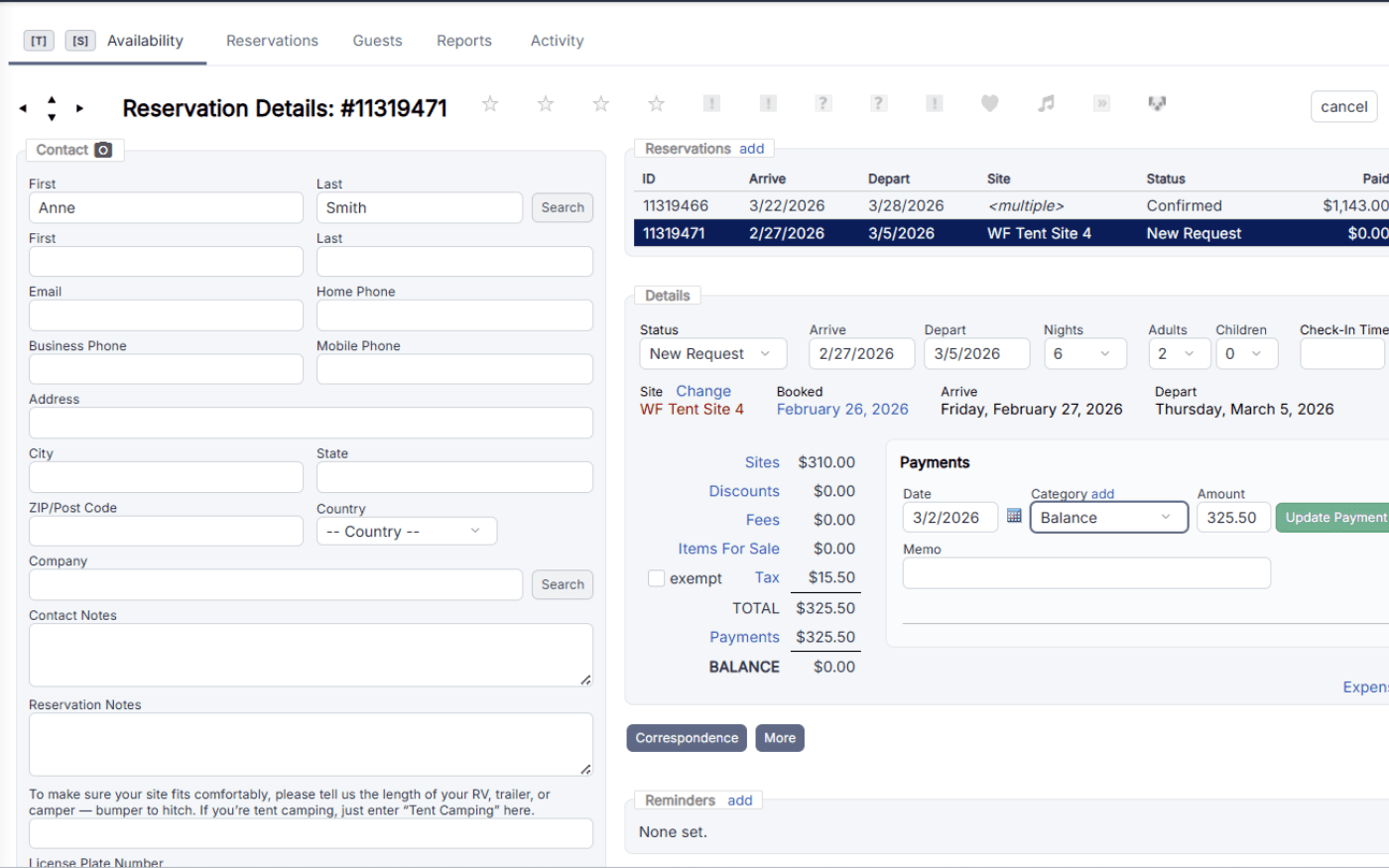Click the first star rating icon
The image size is (1389, 868).
(x=489, y=103)
